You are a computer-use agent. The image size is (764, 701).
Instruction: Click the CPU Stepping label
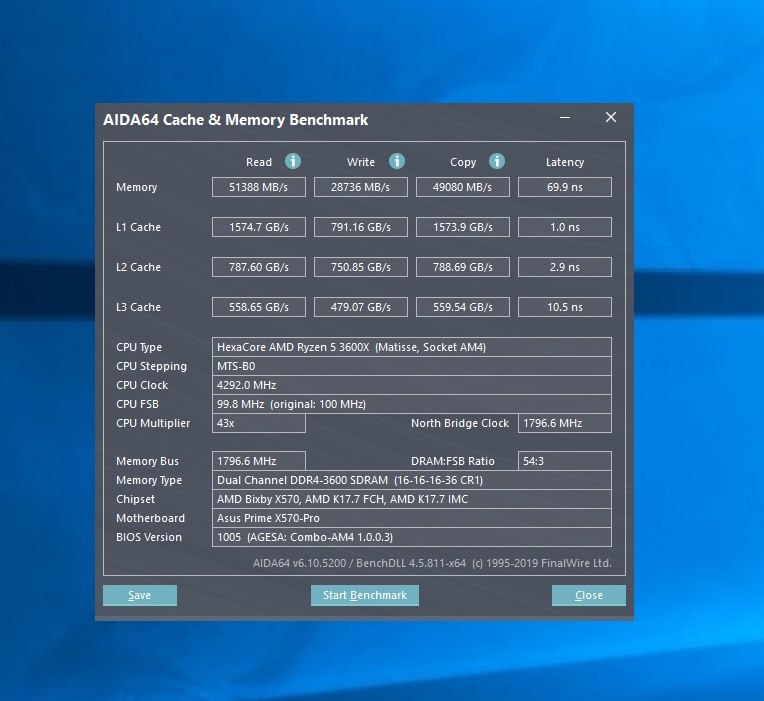(152, 366)
